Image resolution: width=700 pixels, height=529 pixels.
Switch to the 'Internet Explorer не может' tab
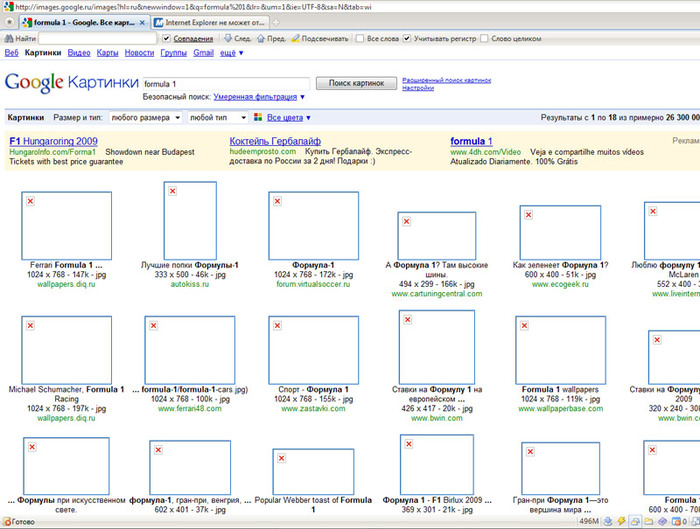click(x=210, y=22)
